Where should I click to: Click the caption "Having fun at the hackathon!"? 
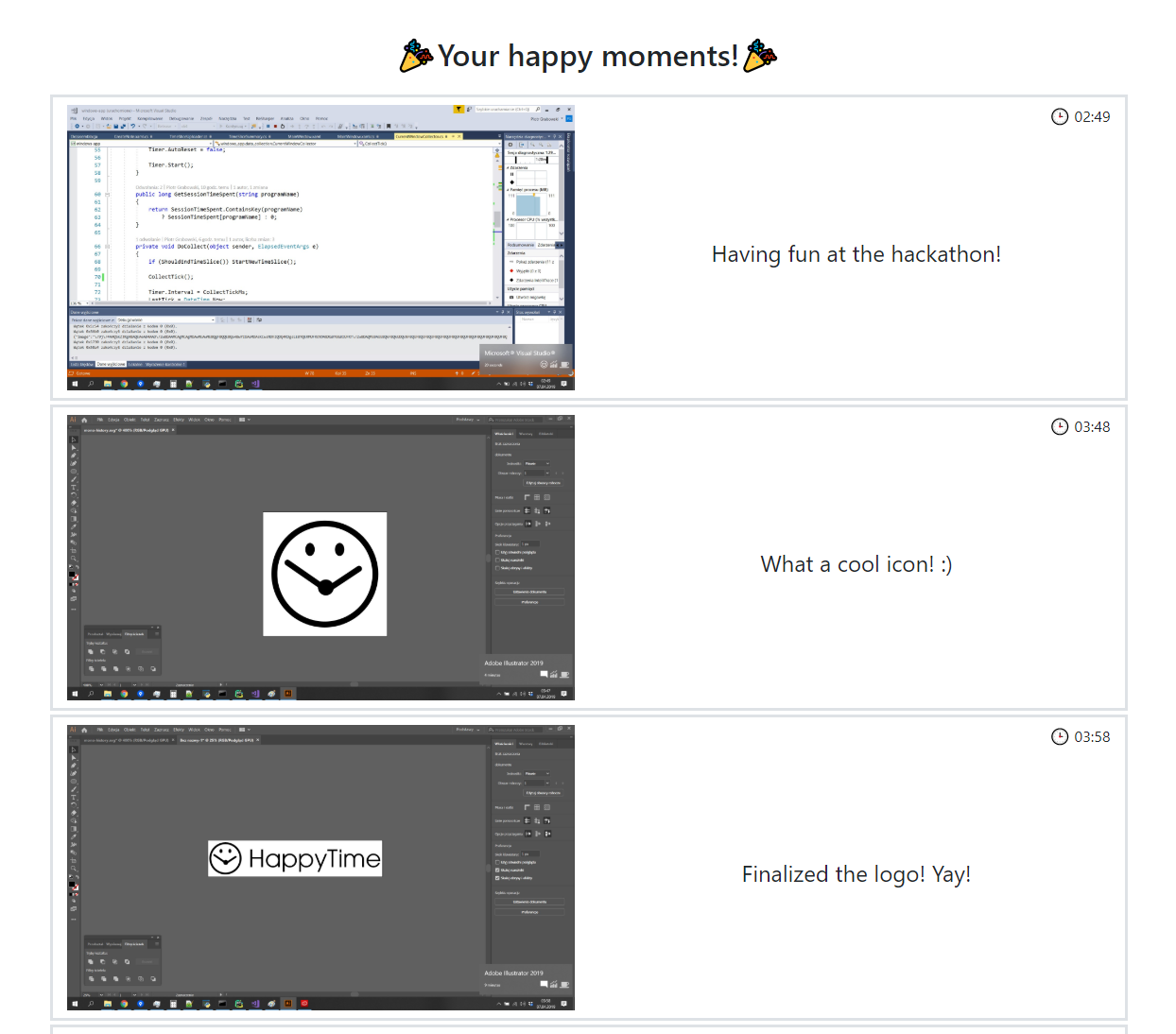tap(856, 254)
